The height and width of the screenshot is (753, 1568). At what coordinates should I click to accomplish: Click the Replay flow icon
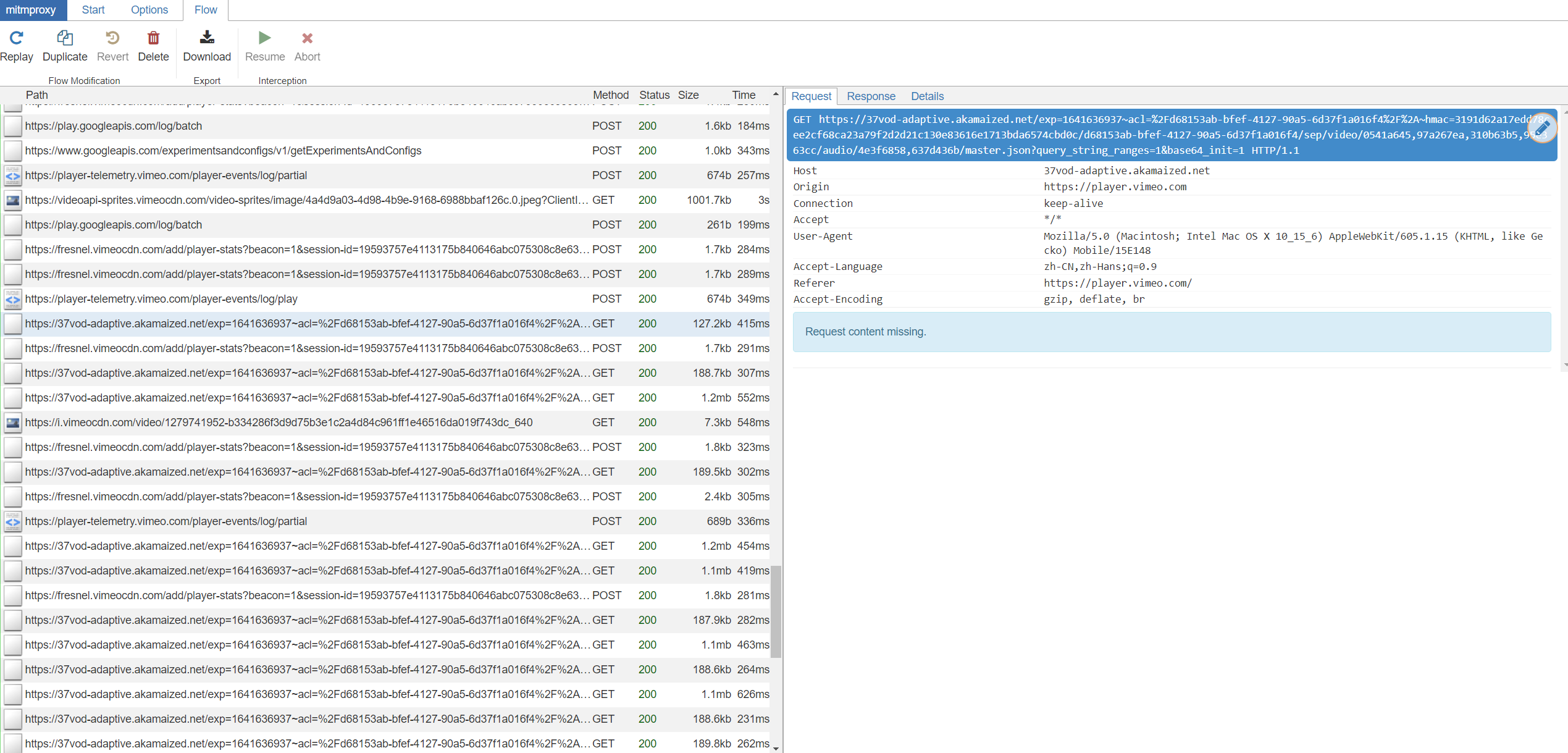pyautogui.click(x=17, y=38)
